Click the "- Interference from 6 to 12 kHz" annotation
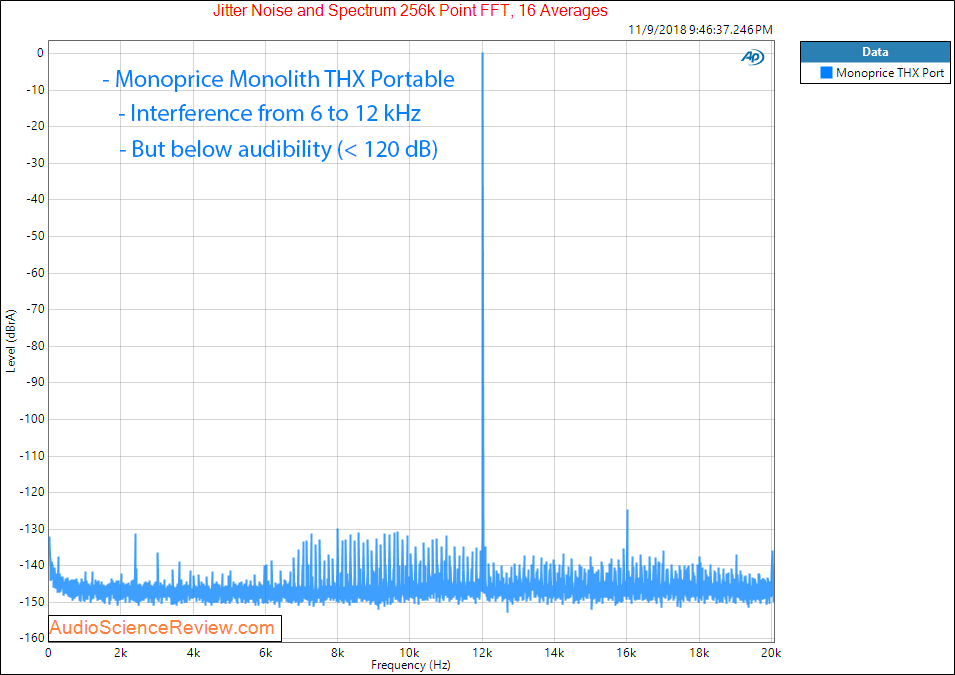The width and height of the screenshot is (955, 675). pyautogui.click(x=270, y=113)
